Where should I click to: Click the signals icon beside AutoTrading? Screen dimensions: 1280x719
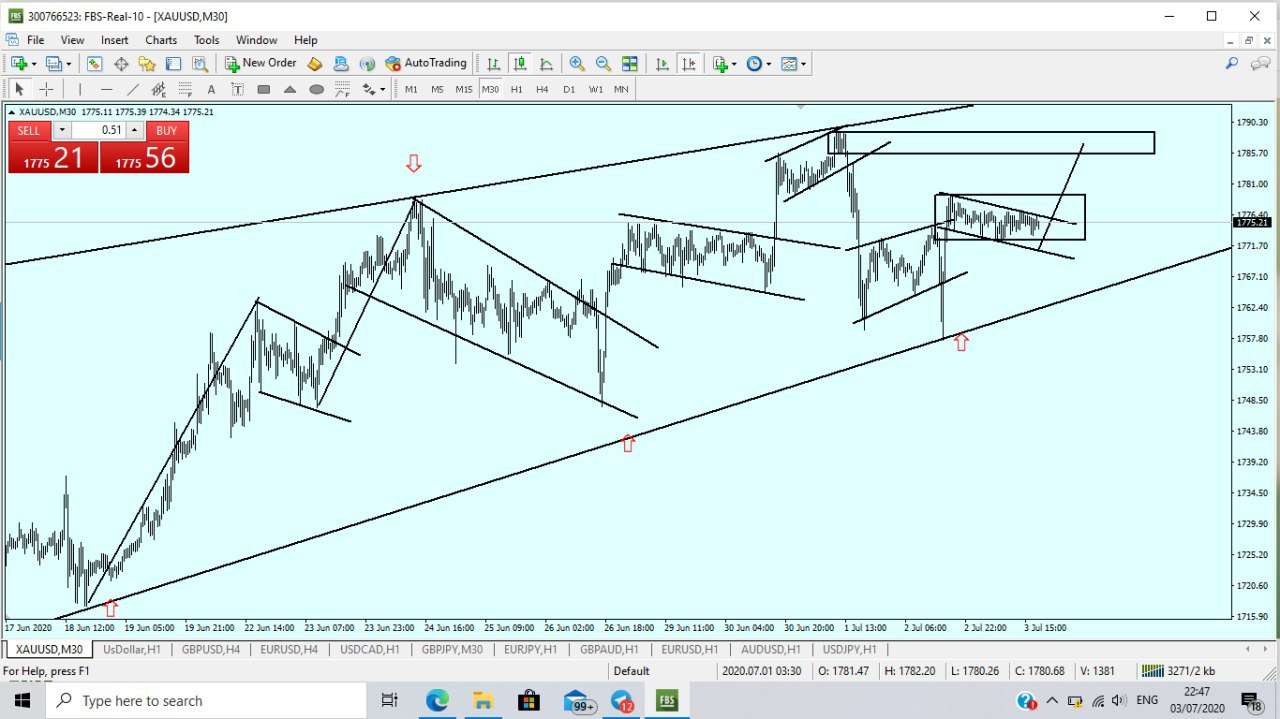click(x=367, y=64)
